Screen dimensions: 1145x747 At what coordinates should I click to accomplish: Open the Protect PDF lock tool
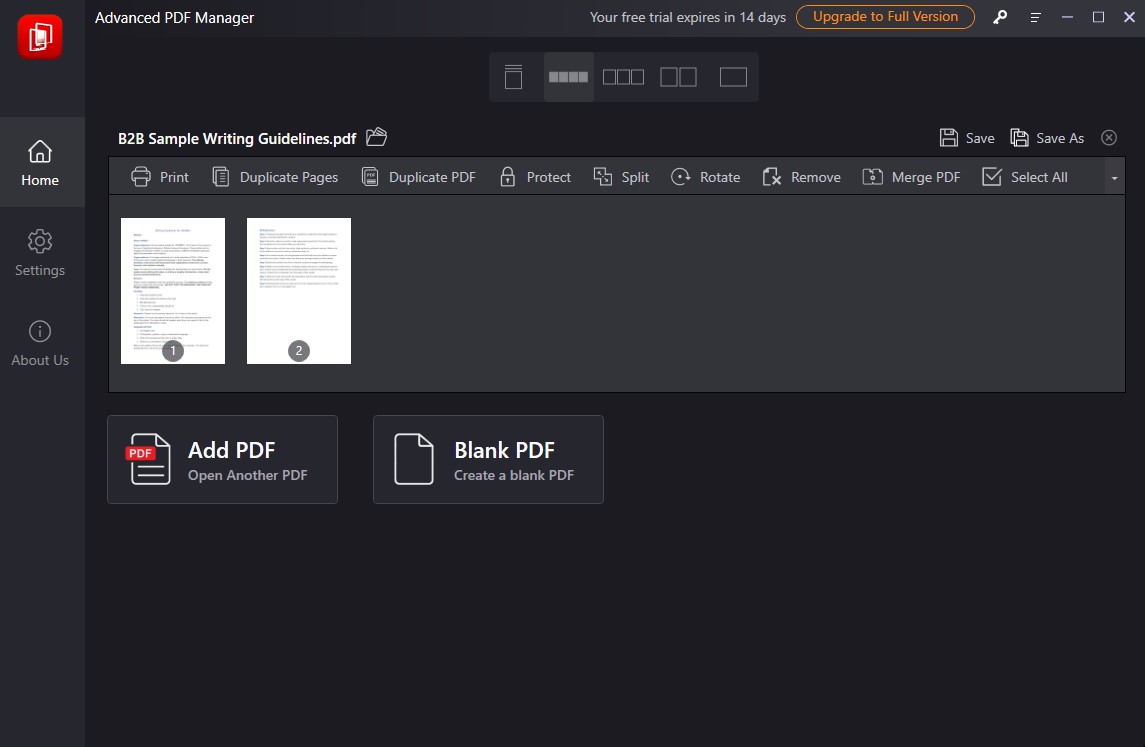coord(535,177)
